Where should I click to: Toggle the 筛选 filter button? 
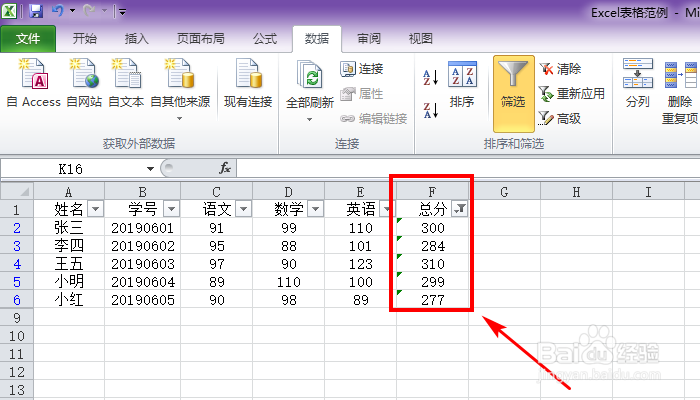tap(513, 94)
